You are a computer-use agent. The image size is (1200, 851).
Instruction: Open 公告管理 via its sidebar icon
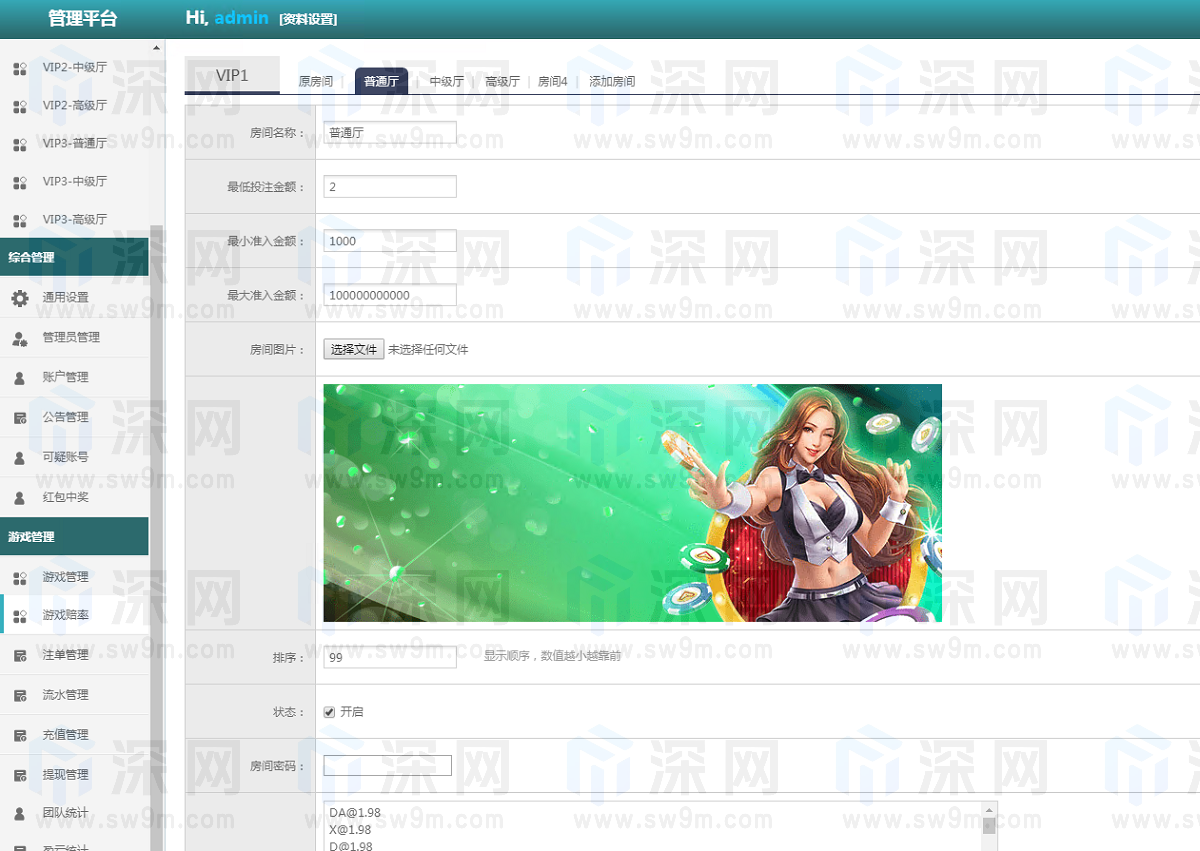point(20,418)
